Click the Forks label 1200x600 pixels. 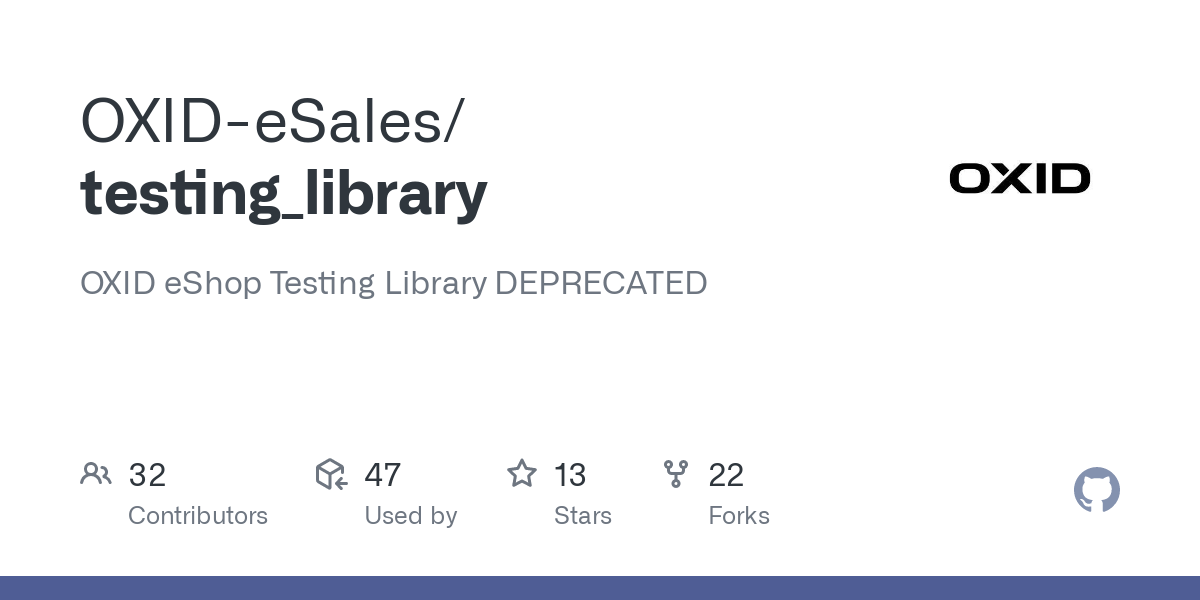(x=739, y=516)
